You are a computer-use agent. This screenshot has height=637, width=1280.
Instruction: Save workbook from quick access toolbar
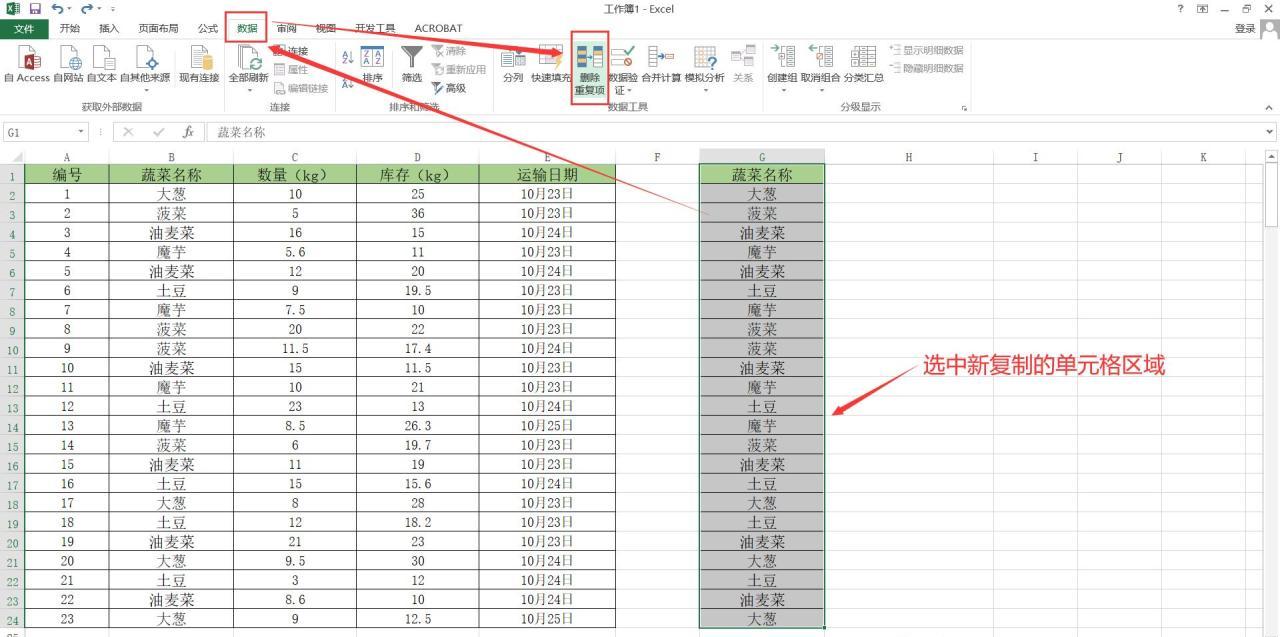(35, 9)
